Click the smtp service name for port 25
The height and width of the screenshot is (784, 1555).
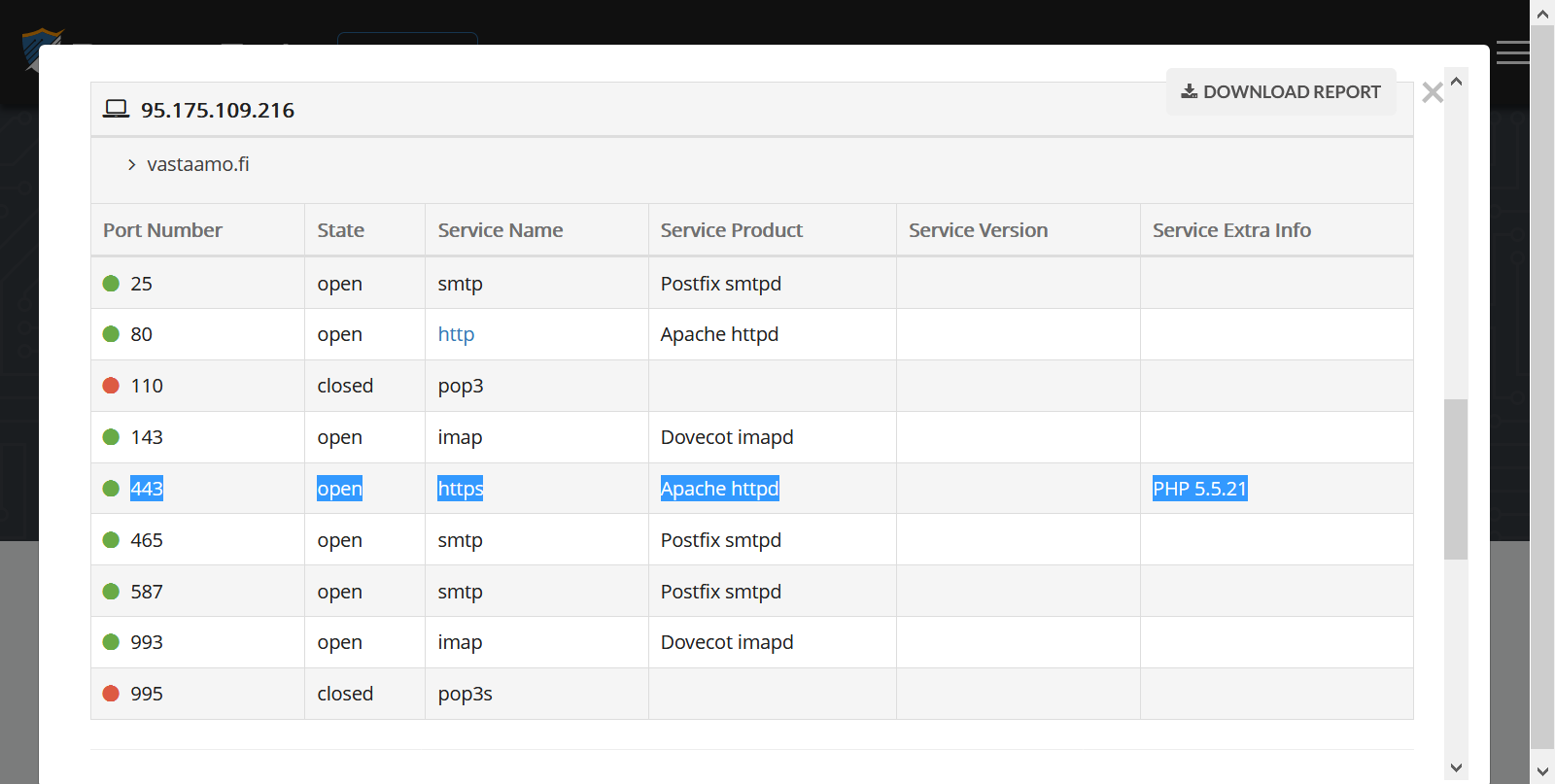[x=460, y=284]
